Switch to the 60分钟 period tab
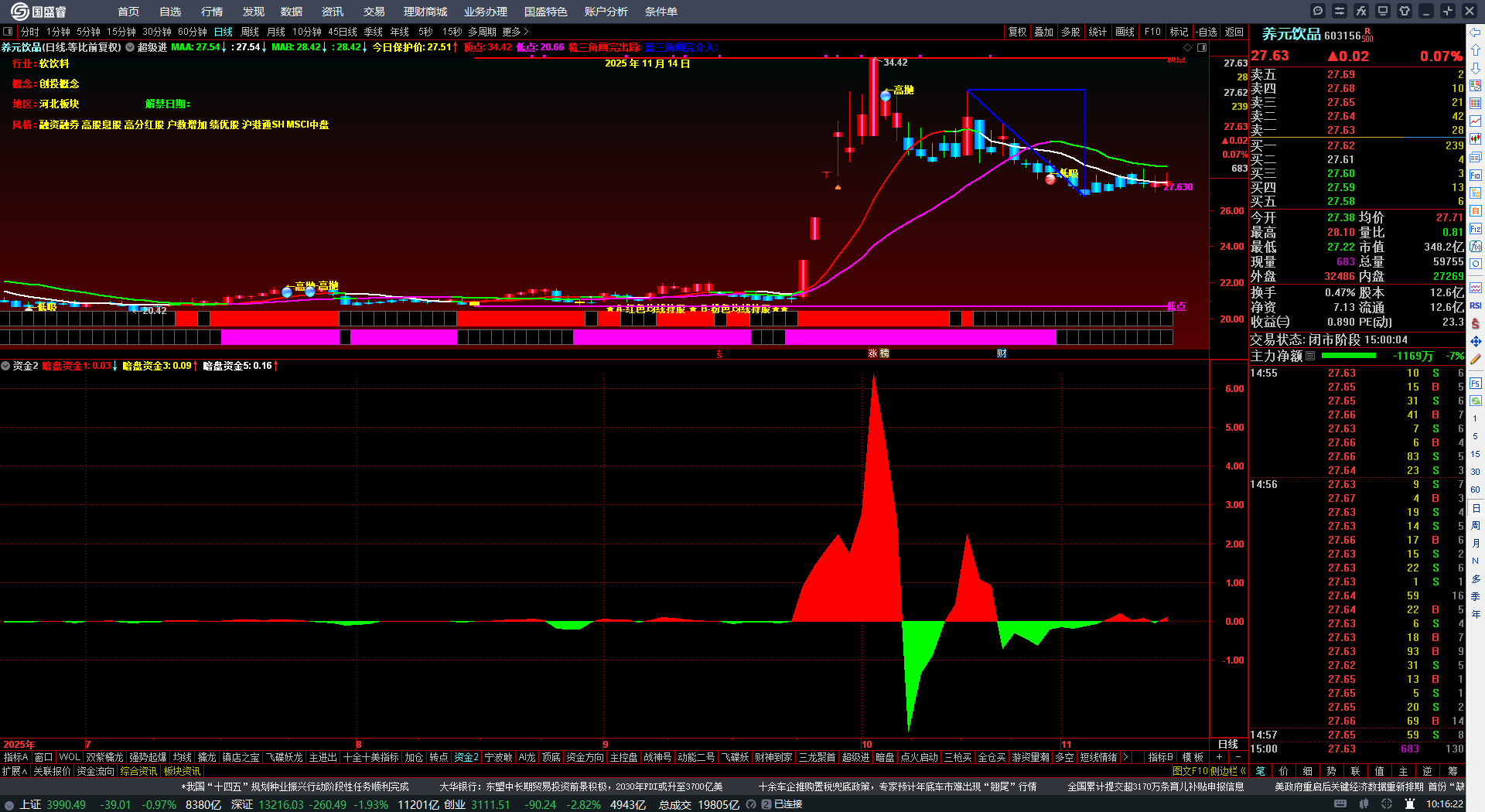Screen dimensions: 1485x812 193,32
